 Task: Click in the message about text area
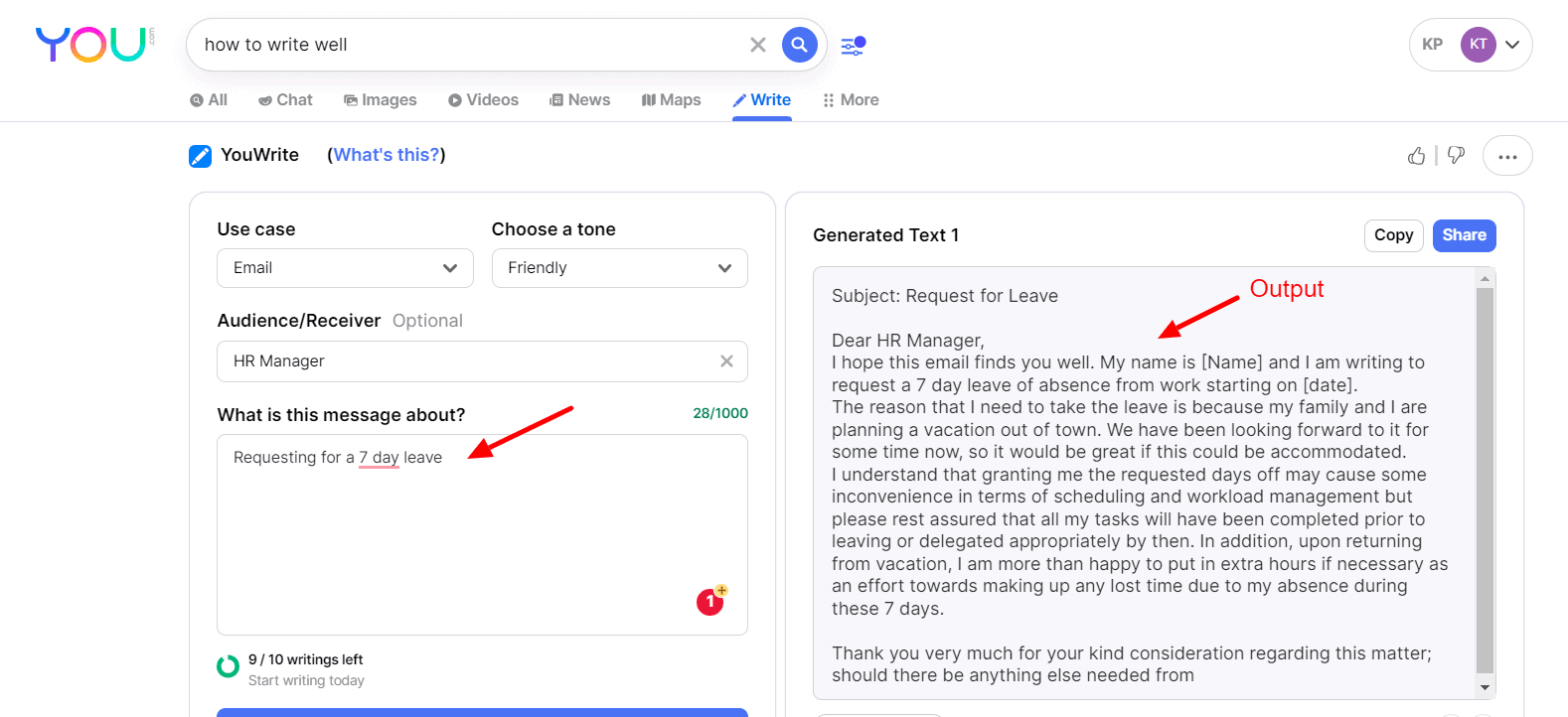[482, 534]
